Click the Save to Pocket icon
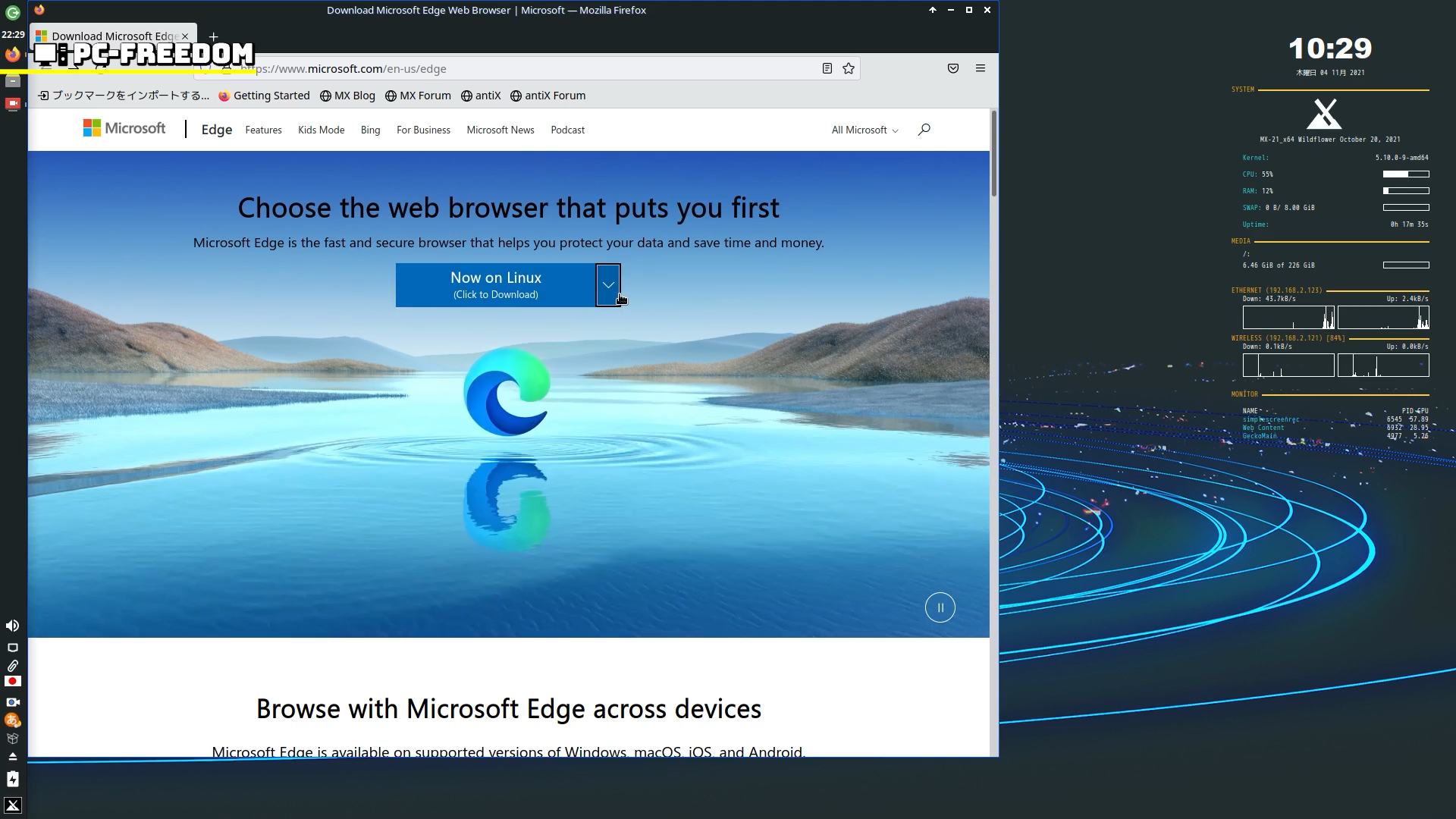Viewport: 1456px width, 819px height. pos(953,68)
